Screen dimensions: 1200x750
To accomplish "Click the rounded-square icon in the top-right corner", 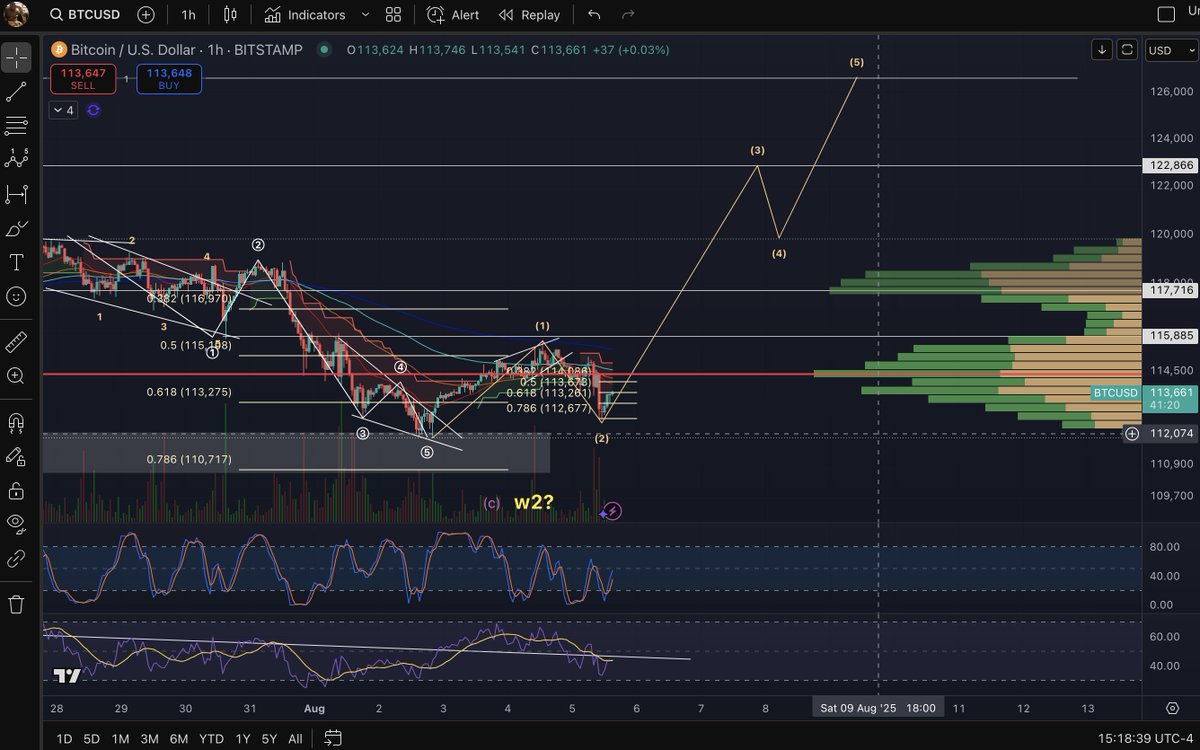I will (x=1166, y=14).
